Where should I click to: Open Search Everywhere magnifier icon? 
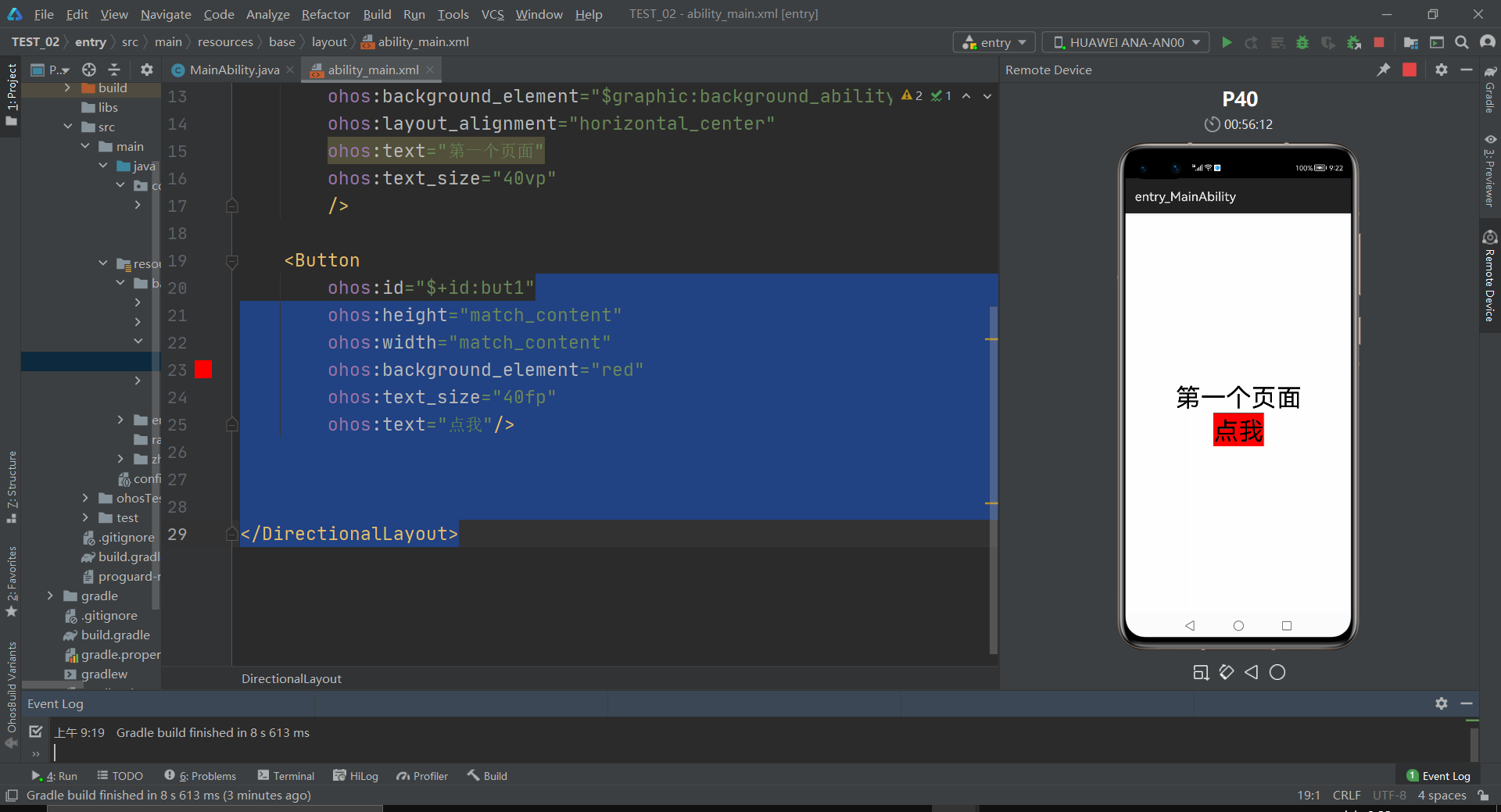pyautogui.click(x=1462, y=42)
